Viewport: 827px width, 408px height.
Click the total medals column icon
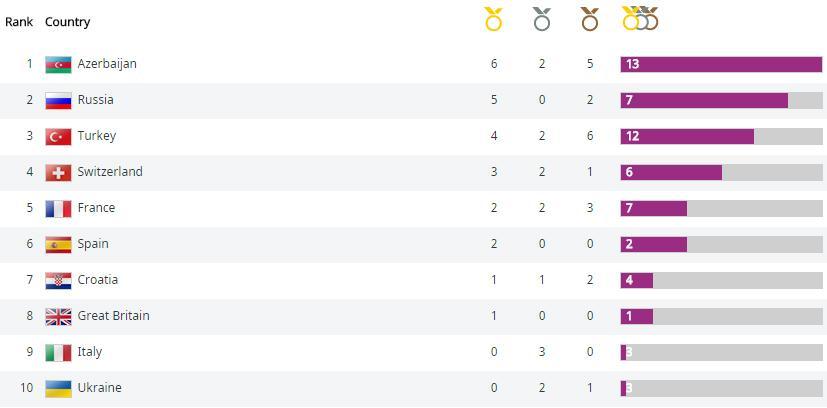pos(640,18)
